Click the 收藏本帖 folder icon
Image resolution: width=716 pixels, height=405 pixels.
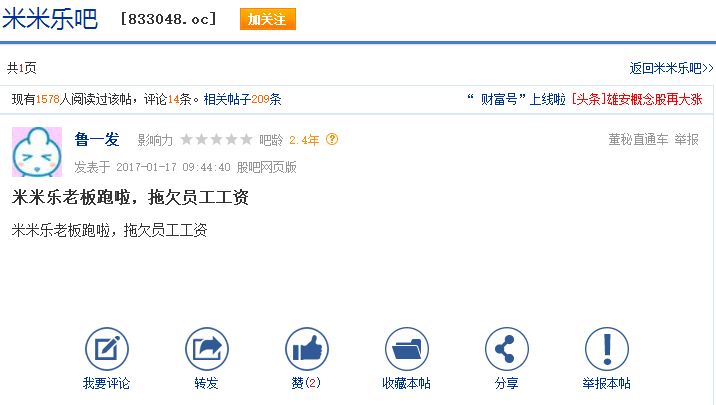[x=407, y=349]
